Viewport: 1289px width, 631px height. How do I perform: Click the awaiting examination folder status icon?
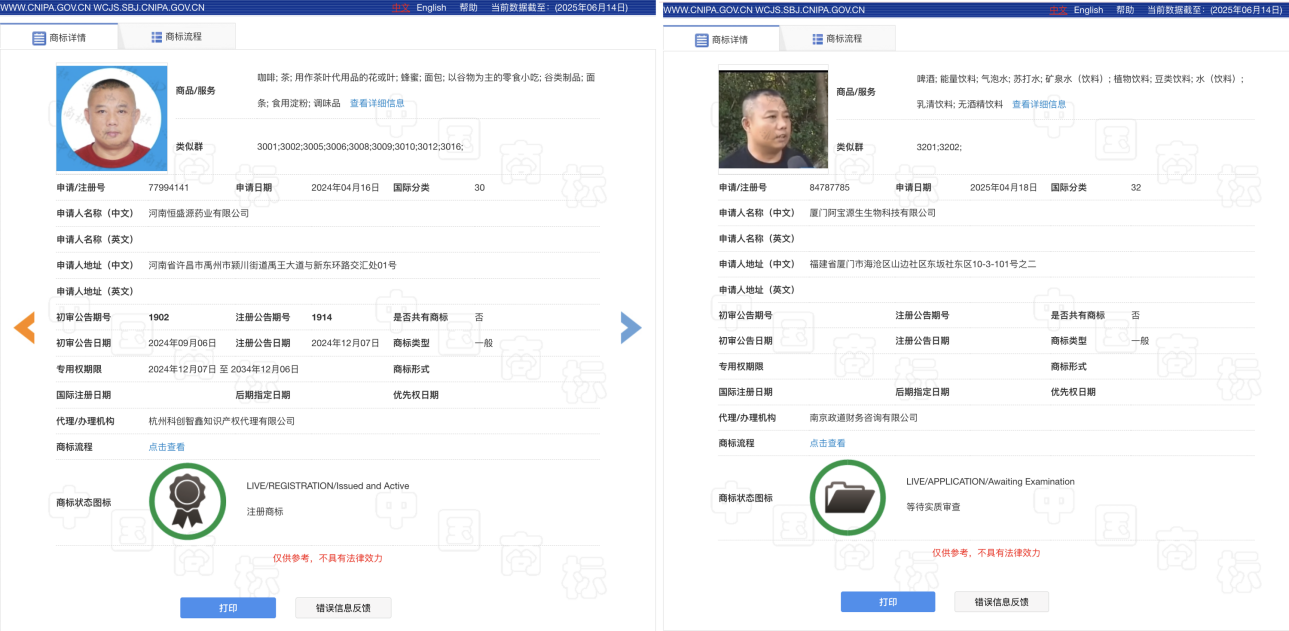(847, 497)
